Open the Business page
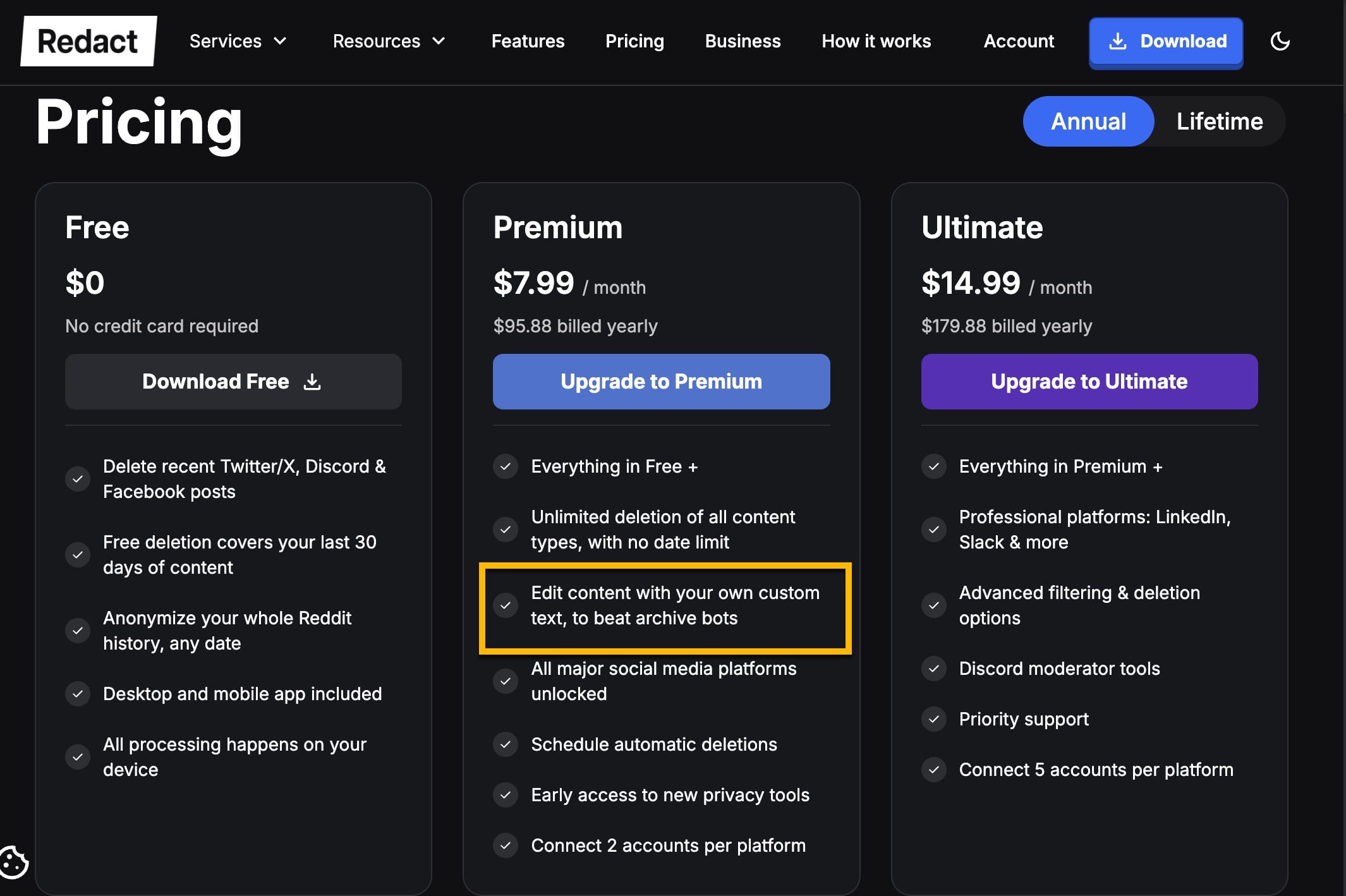The height and width of the screenshot is (896, 1346). (743, 41)
